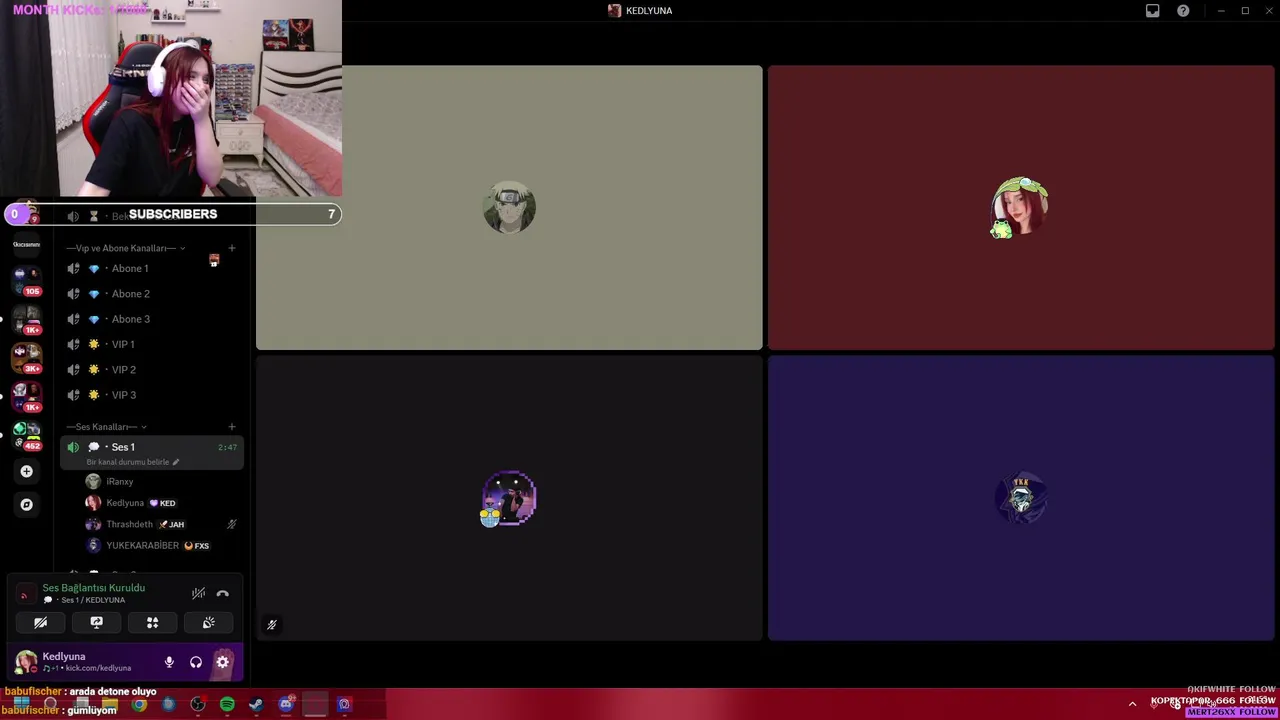Join the Abone 1 voice channel
The height and width of the screenshot is (720, 1280).
[150, 268]
